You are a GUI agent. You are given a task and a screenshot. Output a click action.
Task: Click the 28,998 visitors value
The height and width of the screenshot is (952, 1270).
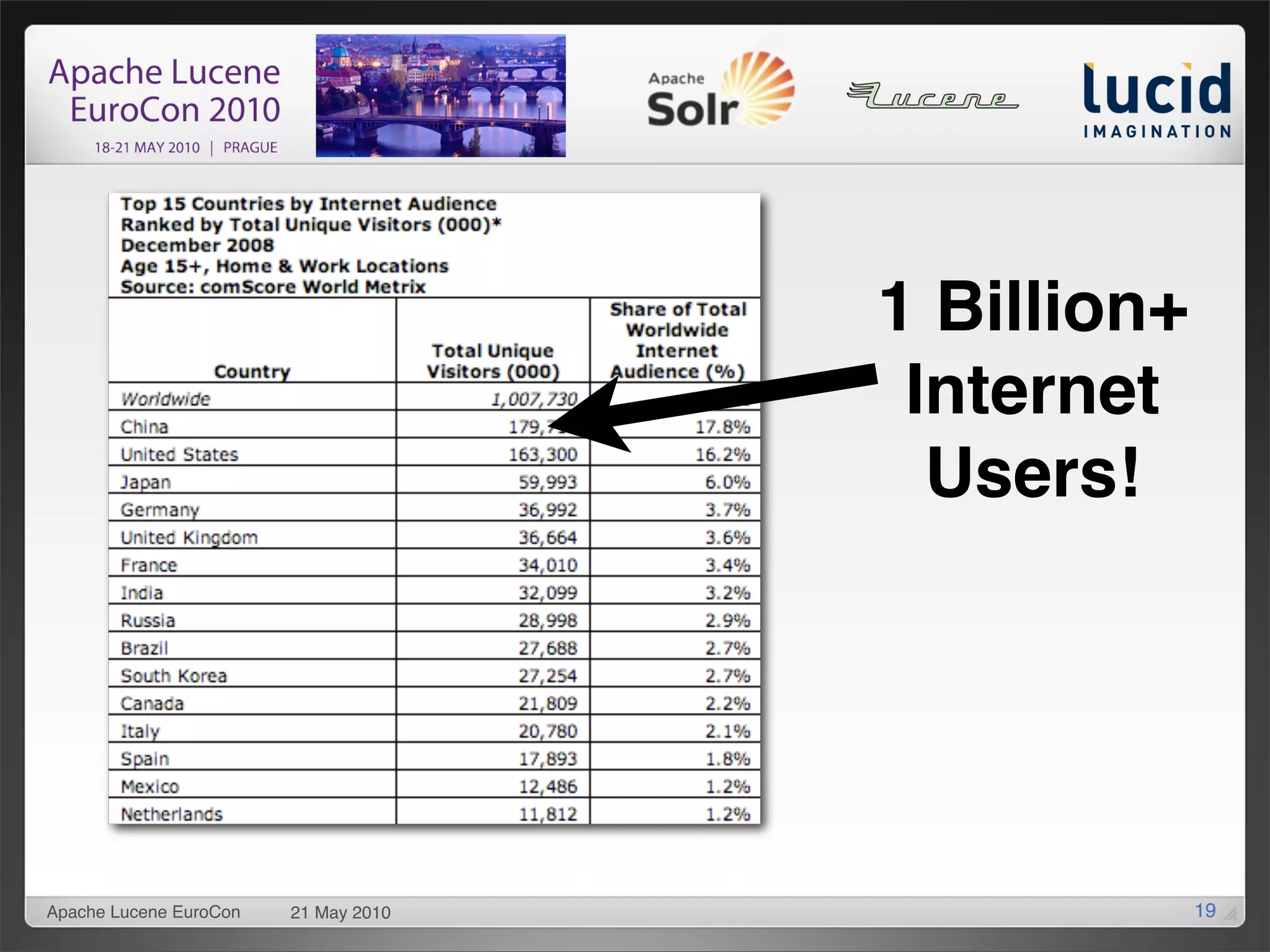548,620
